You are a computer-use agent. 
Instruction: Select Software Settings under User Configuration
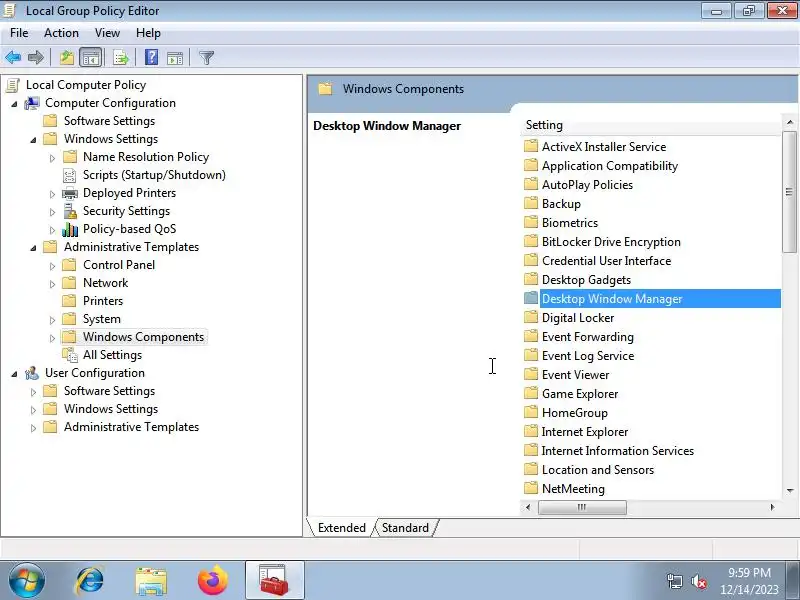coord(109,391)
